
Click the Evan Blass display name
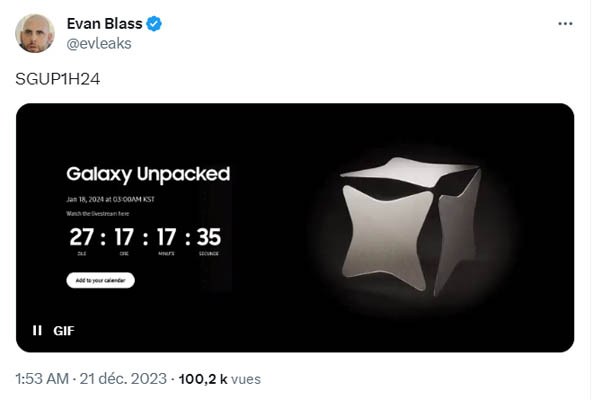(x=105, y=24)
